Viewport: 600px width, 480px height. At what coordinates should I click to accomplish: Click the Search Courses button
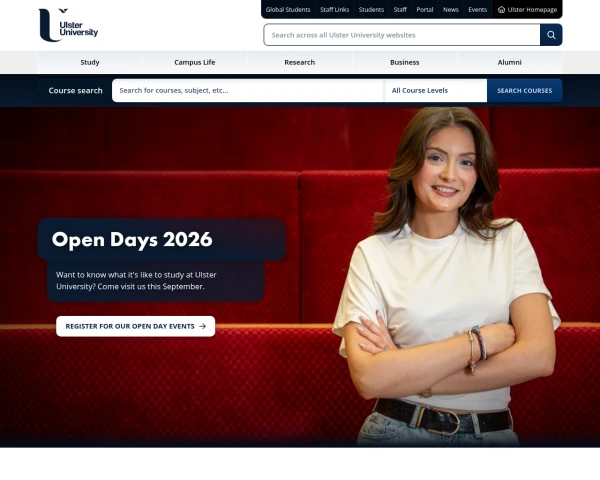(525, 91)
